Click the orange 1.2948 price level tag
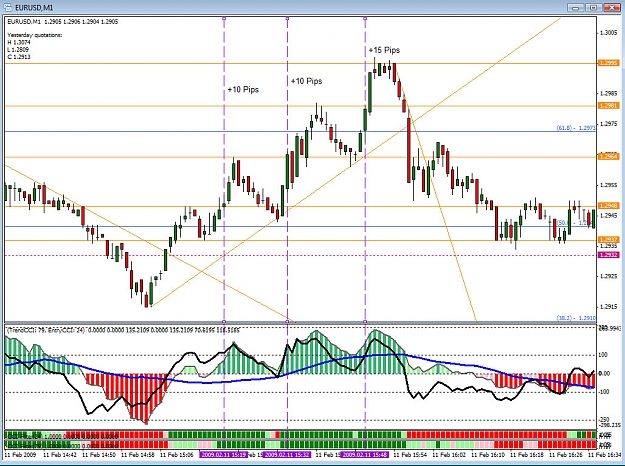The image size is (625, 466). pos(608,206)
